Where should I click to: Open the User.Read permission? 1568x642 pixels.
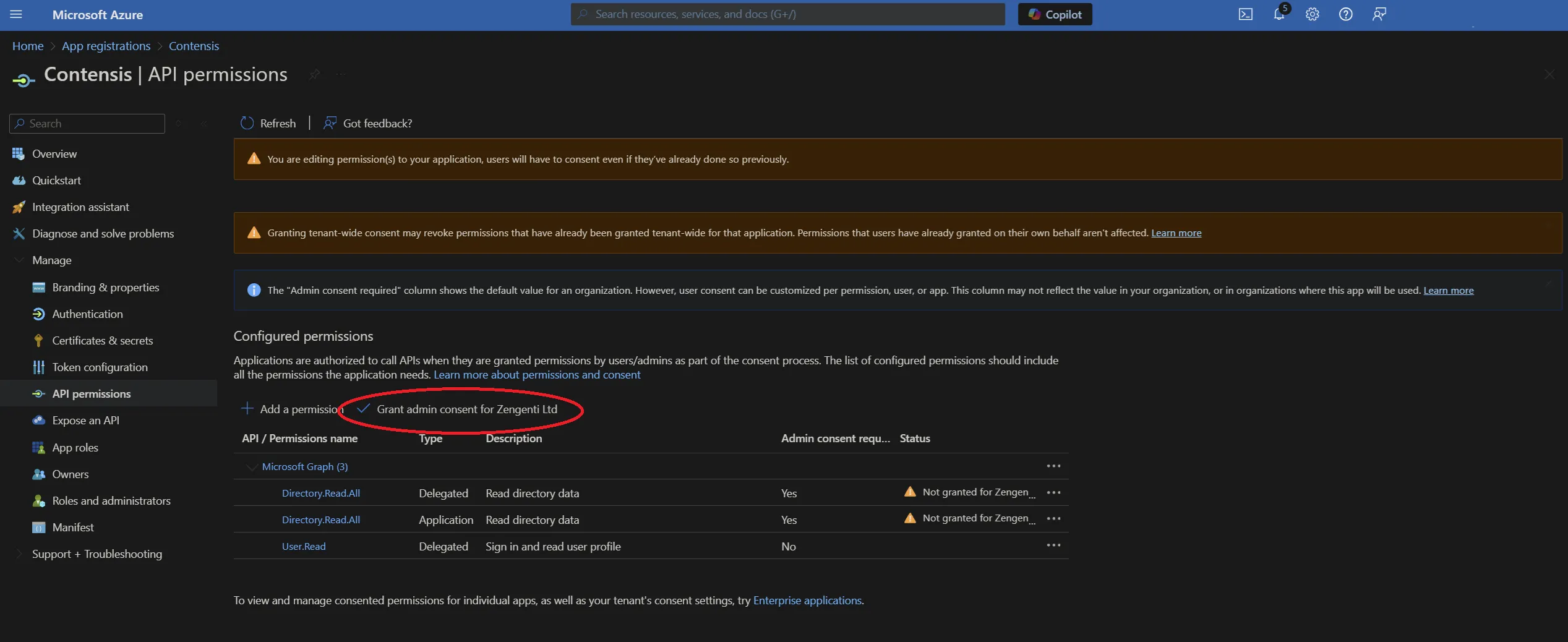[x=304, y=546]
